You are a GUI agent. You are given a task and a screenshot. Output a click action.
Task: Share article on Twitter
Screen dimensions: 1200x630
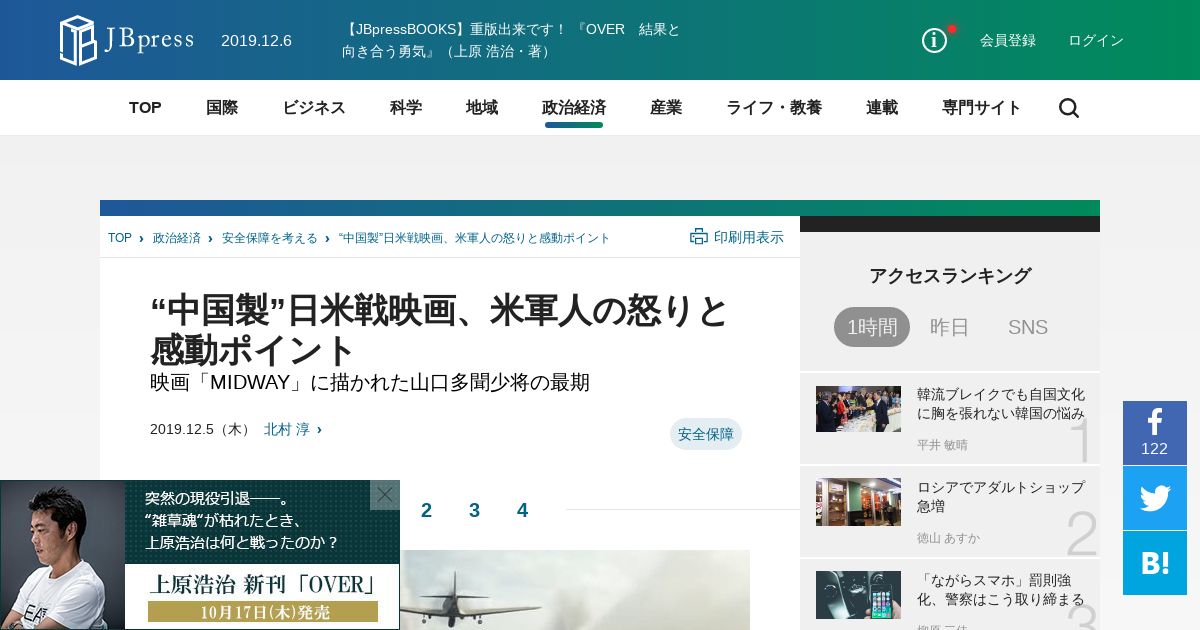[1155, 498]
